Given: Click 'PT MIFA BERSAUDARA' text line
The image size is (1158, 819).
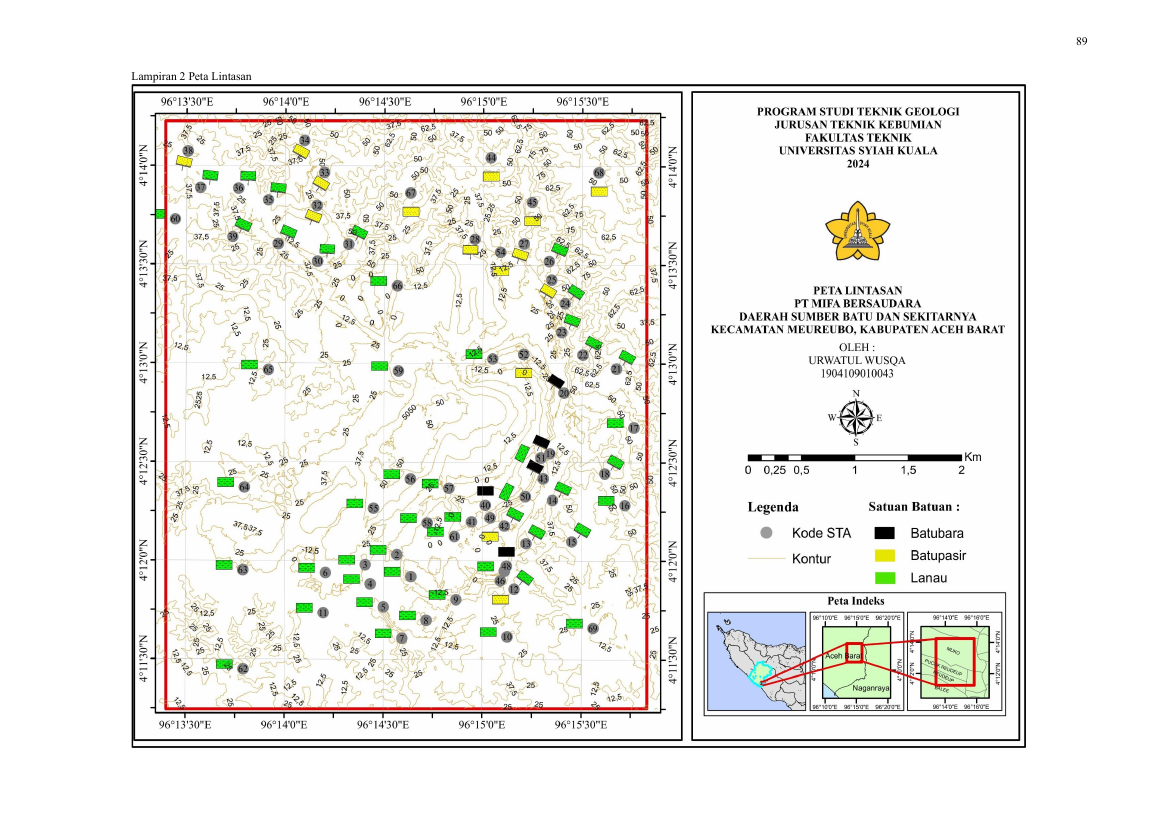Looking at the screenshot, I should coord(857,304).
